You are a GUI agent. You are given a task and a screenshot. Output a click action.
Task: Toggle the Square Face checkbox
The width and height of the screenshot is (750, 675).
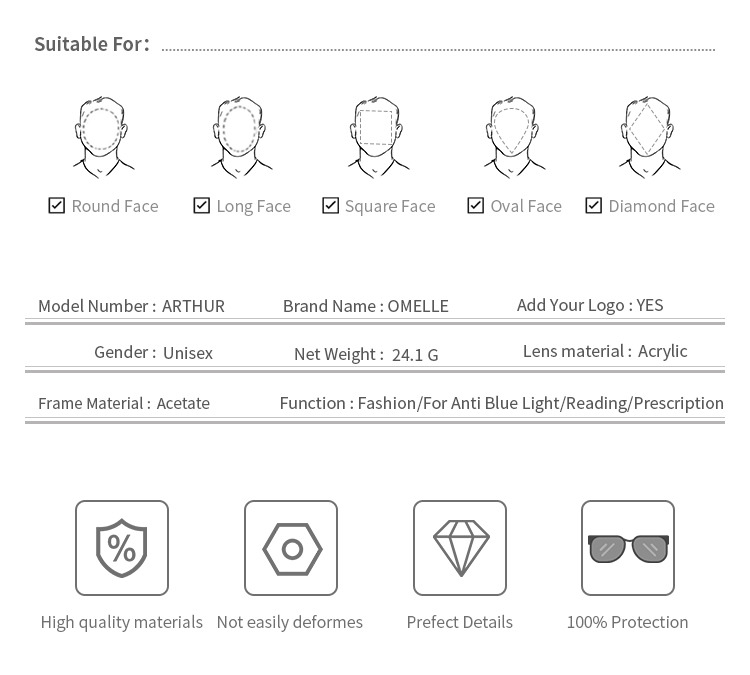click(331, 205)
